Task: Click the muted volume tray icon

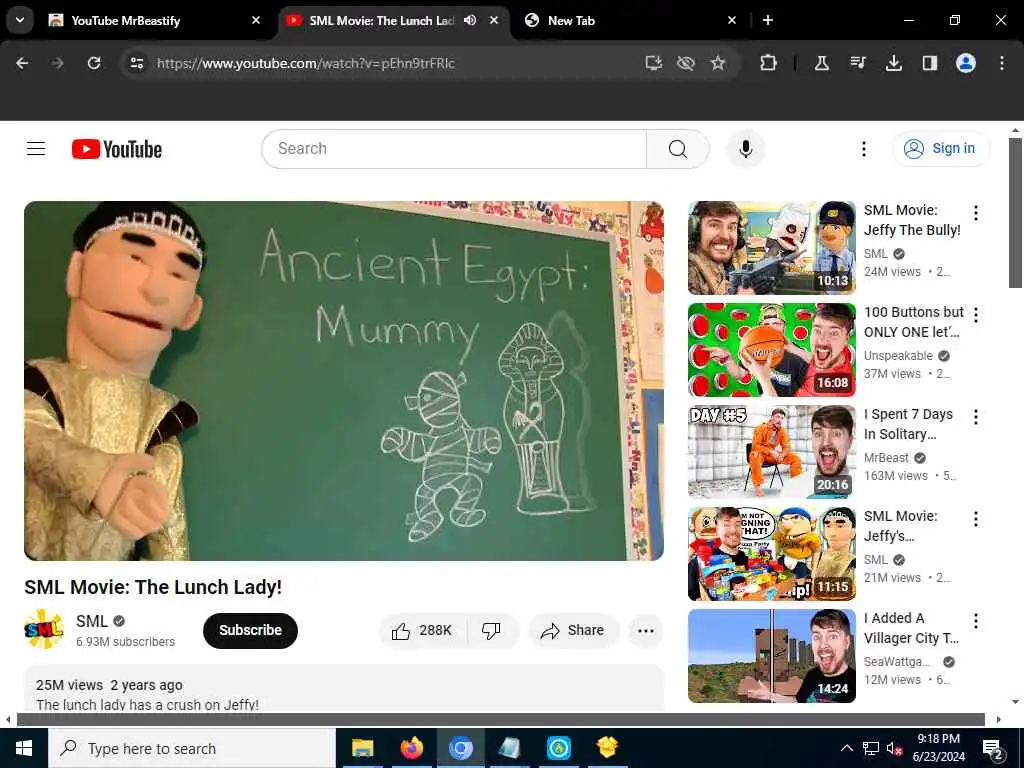Action: tap(894, 748)
